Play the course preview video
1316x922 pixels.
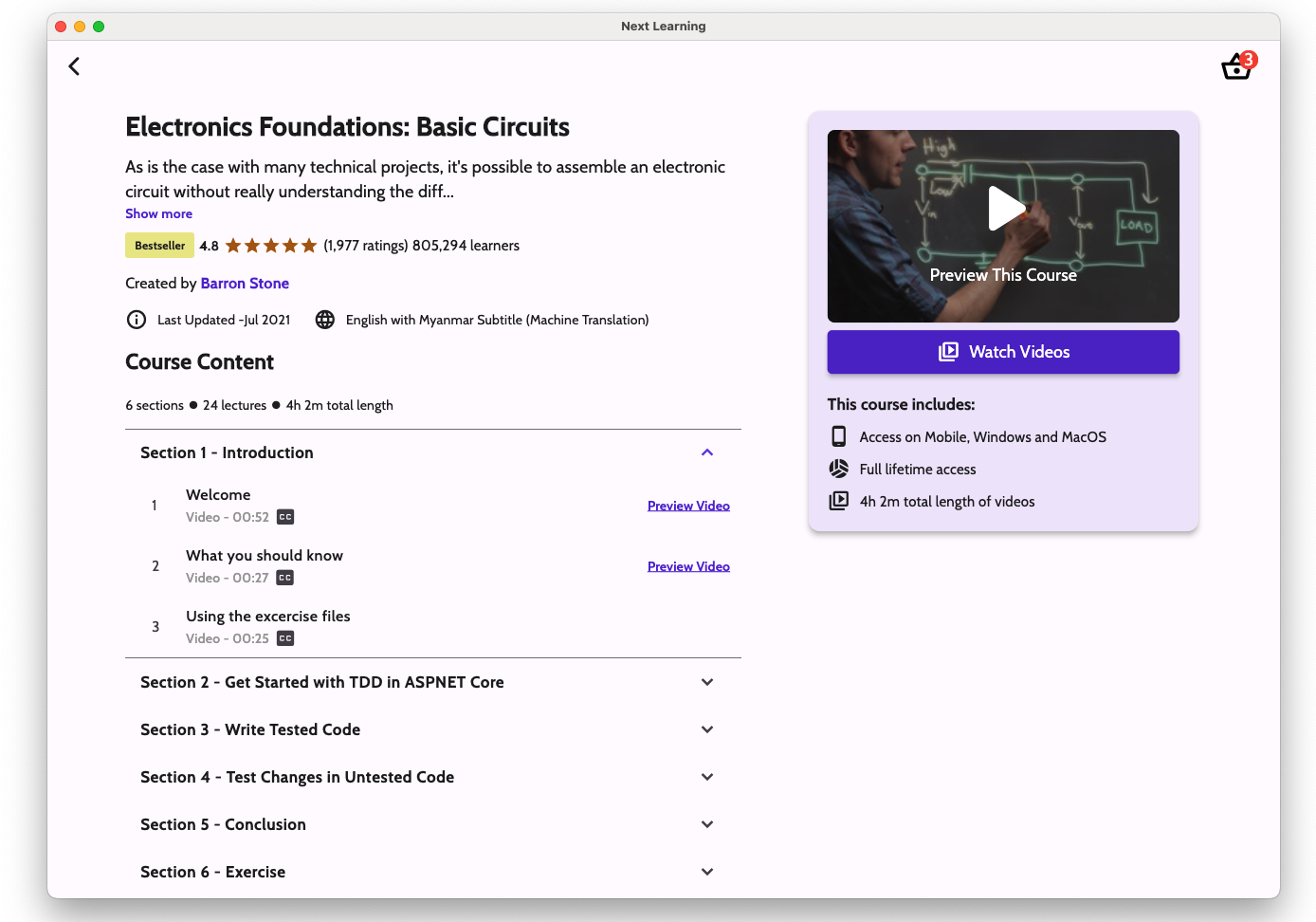[x=1005, y=208]
